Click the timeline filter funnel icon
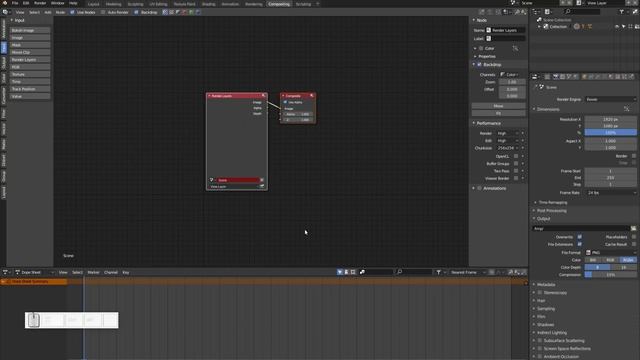640x360 pixels. point(438,272)
